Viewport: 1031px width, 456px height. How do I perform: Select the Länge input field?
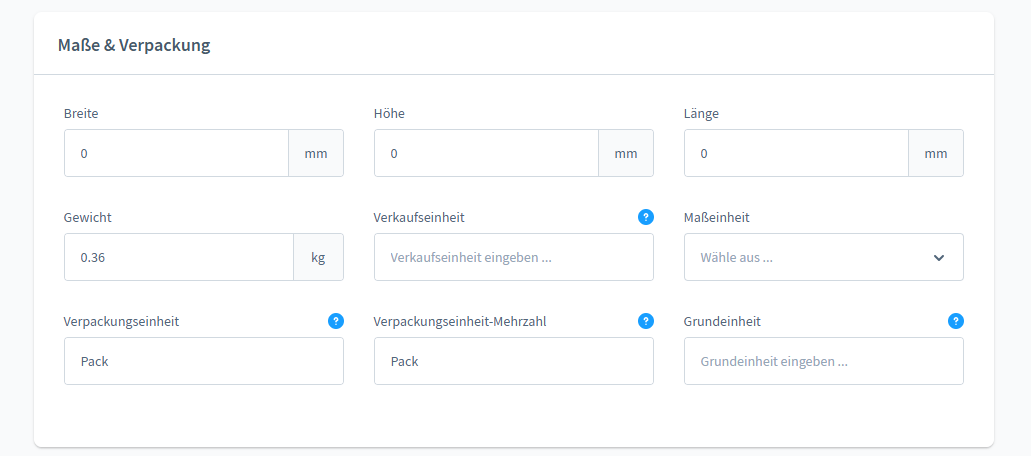coord(797,153)
